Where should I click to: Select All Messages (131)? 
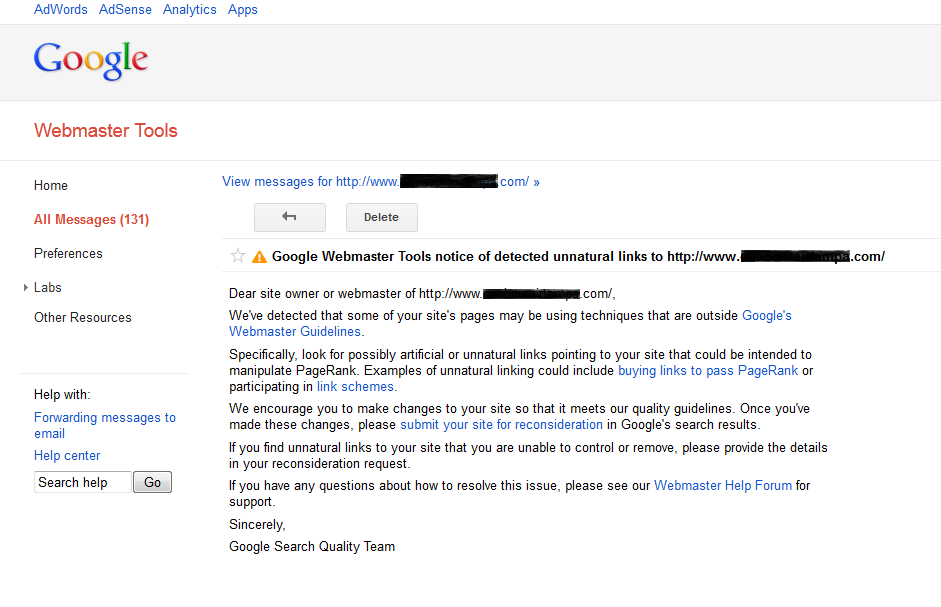coord(91,219)
